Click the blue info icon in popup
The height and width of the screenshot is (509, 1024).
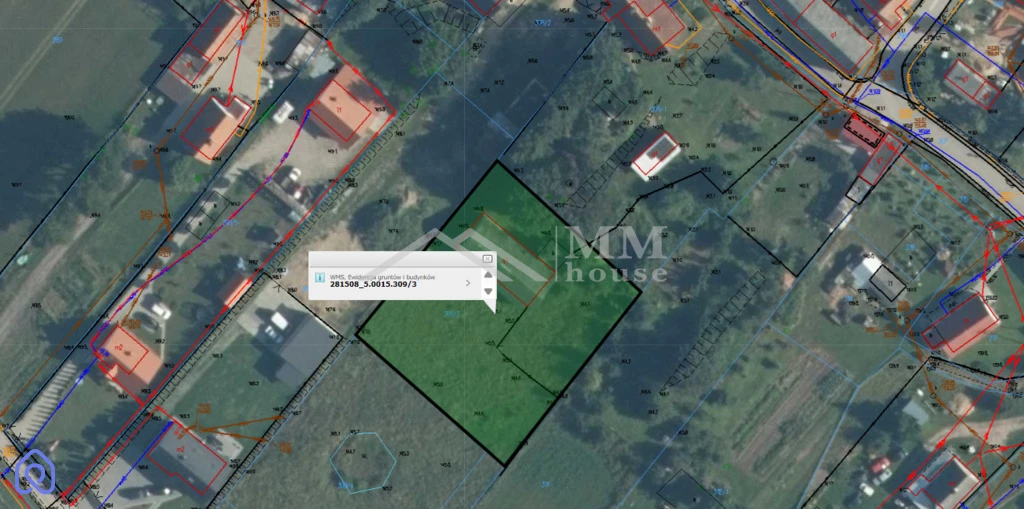tap(318, 278)
